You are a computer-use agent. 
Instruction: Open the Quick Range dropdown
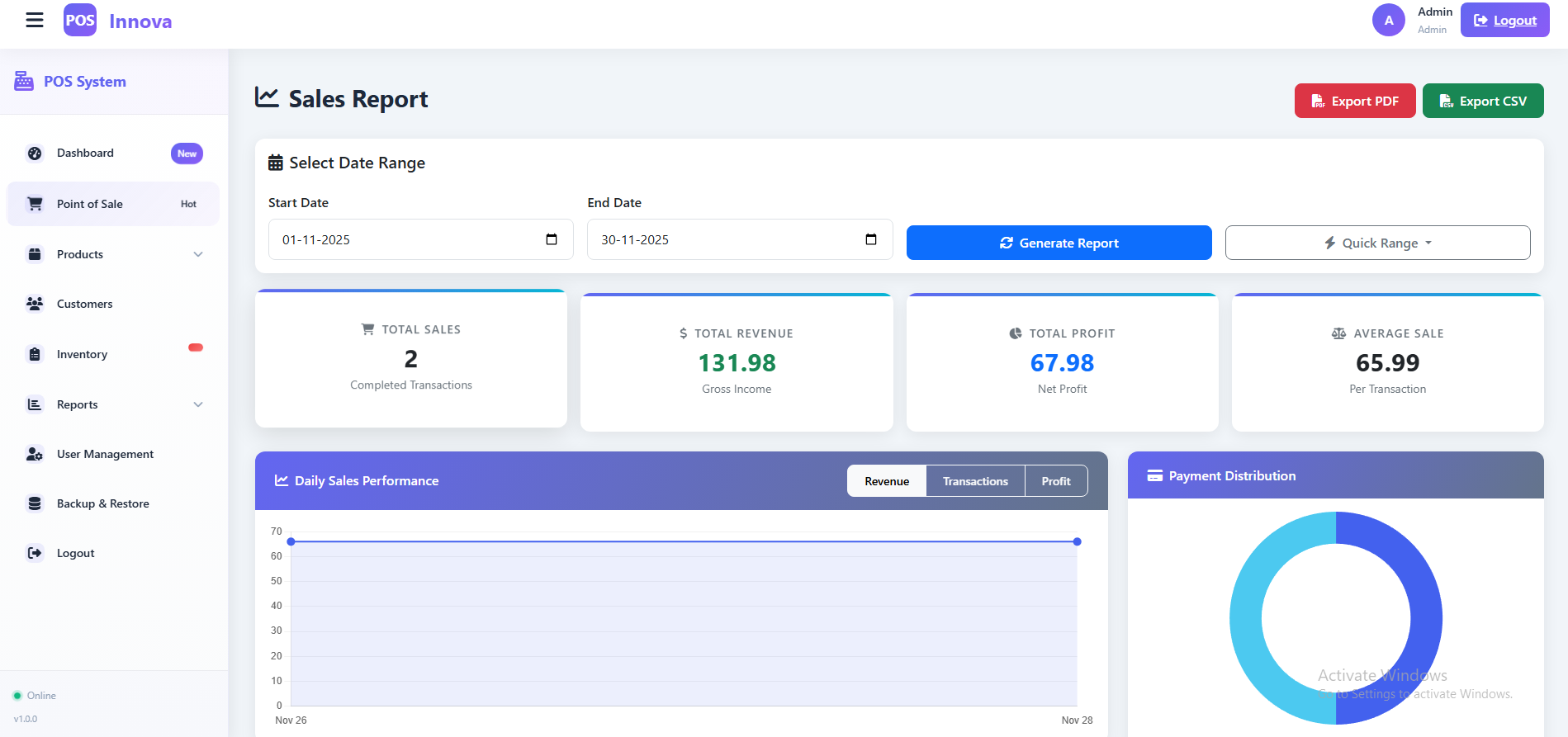(1377, 243)
